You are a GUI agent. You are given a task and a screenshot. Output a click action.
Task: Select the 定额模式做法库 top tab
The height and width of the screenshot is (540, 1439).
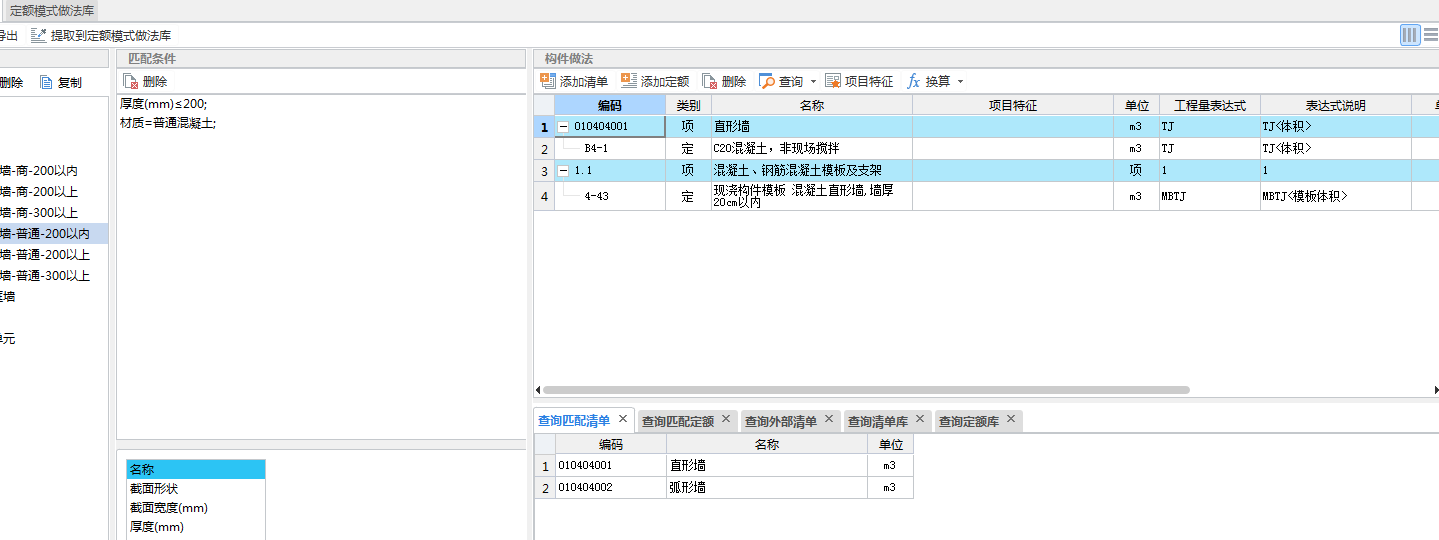tap(52, 10)
